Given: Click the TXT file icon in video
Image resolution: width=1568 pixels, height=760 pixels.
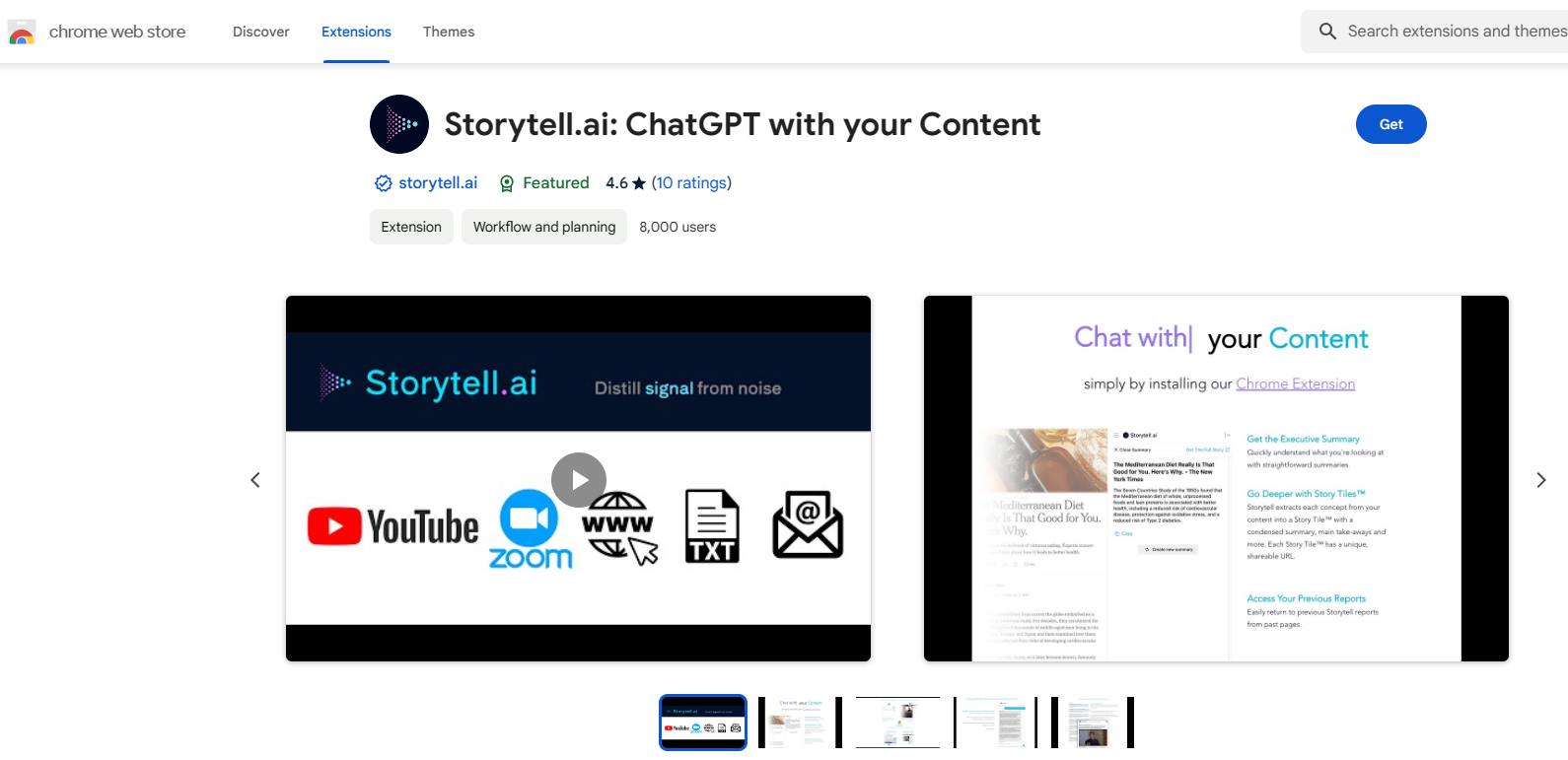Looking at the screenshot, I should [x=712, y=526].
